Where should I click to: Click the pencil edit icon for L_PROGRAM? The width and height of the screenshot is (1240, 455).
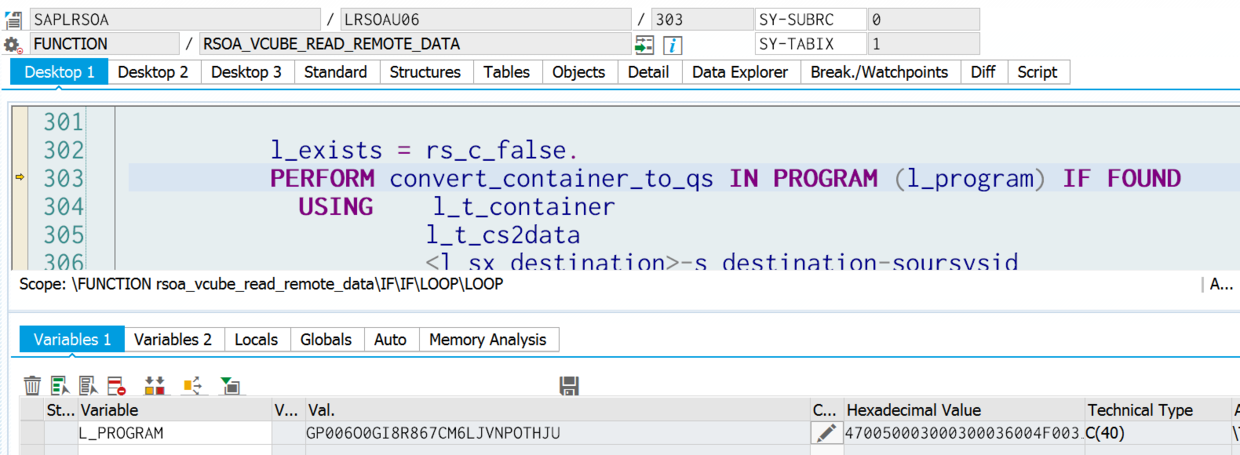(x=825, y=433)
